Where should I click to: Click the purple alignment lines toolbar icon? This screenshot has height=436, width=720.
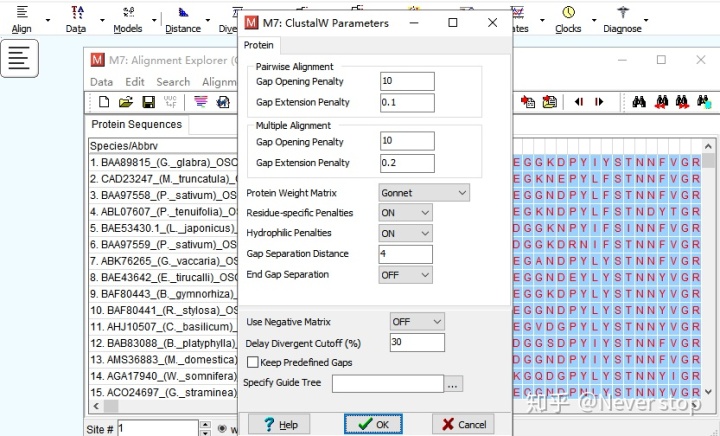click(201, 101)
